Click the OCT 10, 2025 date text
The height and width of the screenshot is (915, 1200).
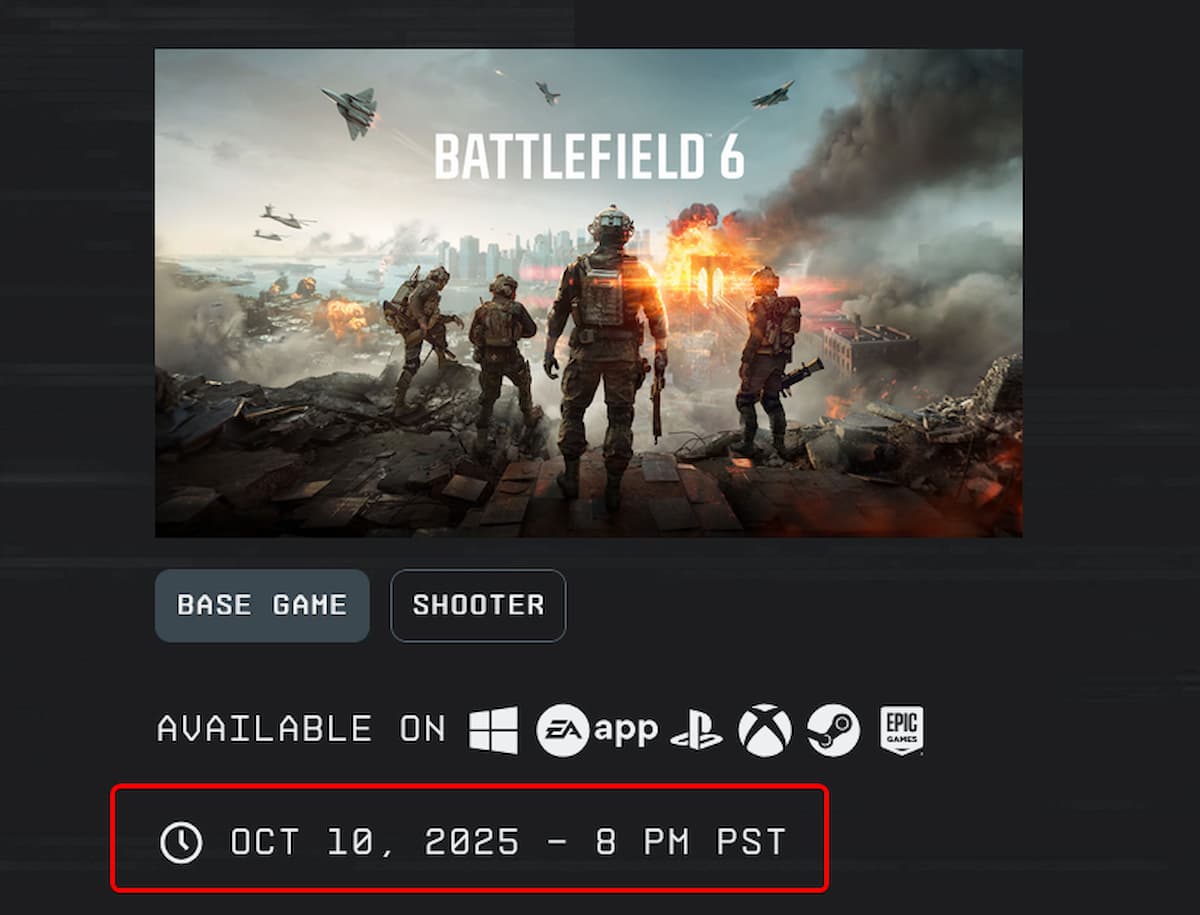pos(375,842)
